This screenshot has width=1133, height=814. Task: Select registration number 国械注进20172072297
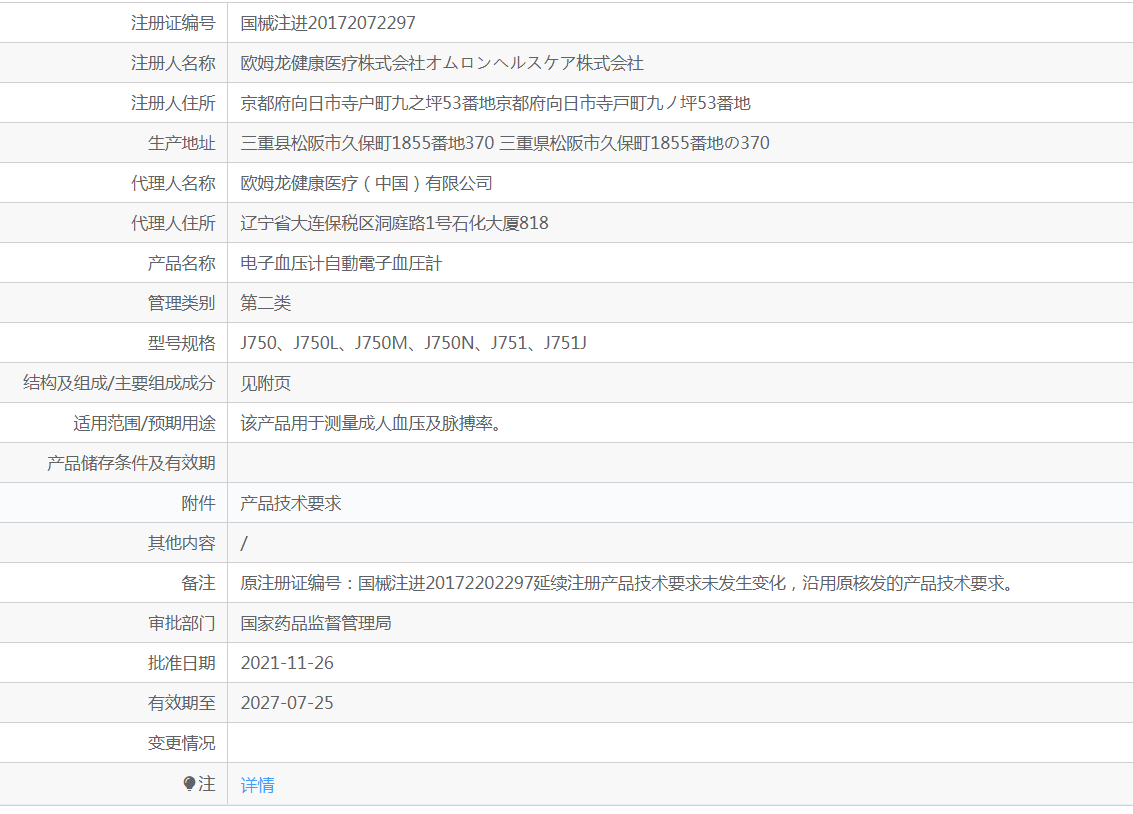328,23
